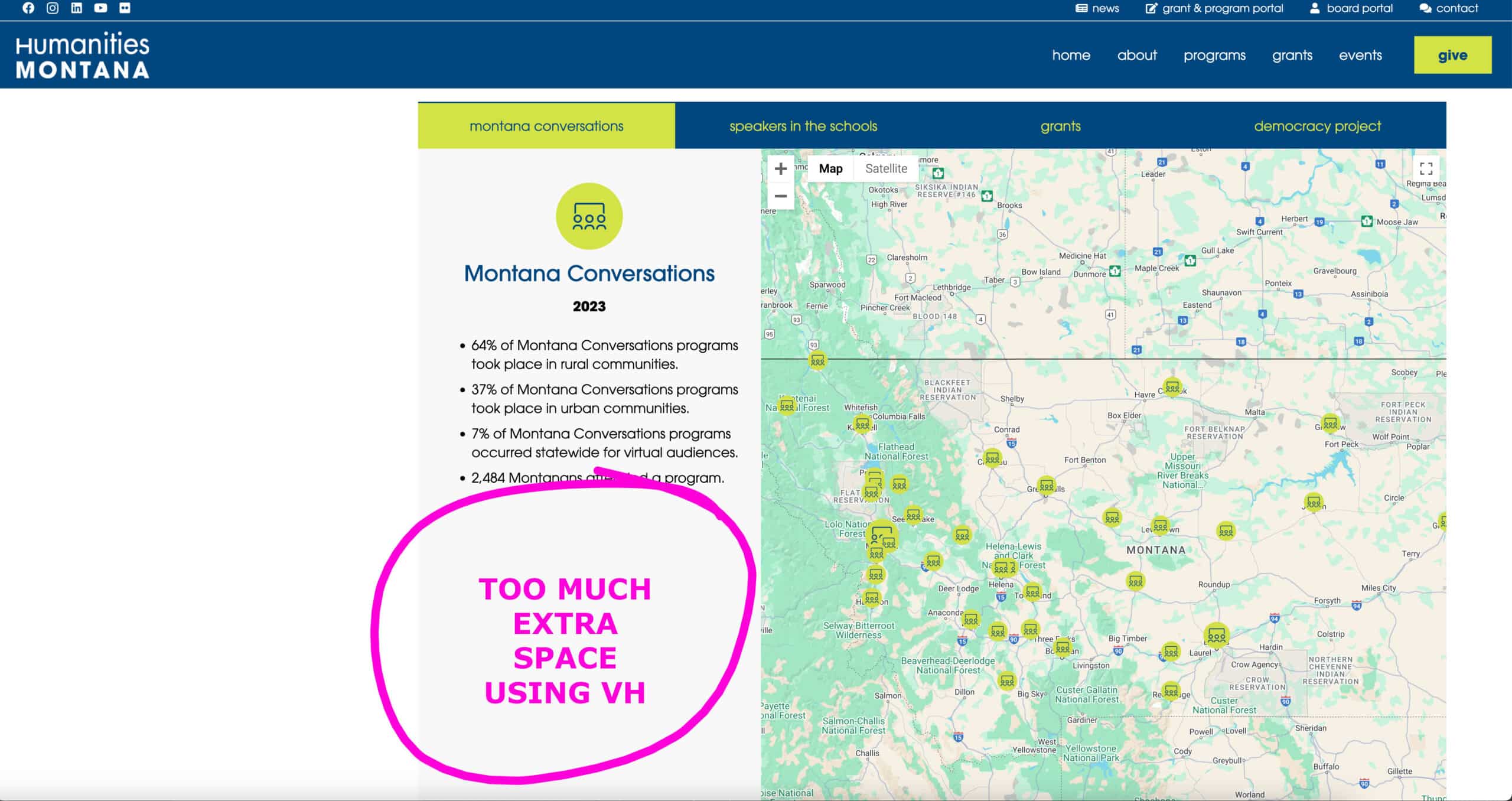The image size is (1512, 801).
Task: Click the conversation marker at Glasgow
Action: point(1330,423)
